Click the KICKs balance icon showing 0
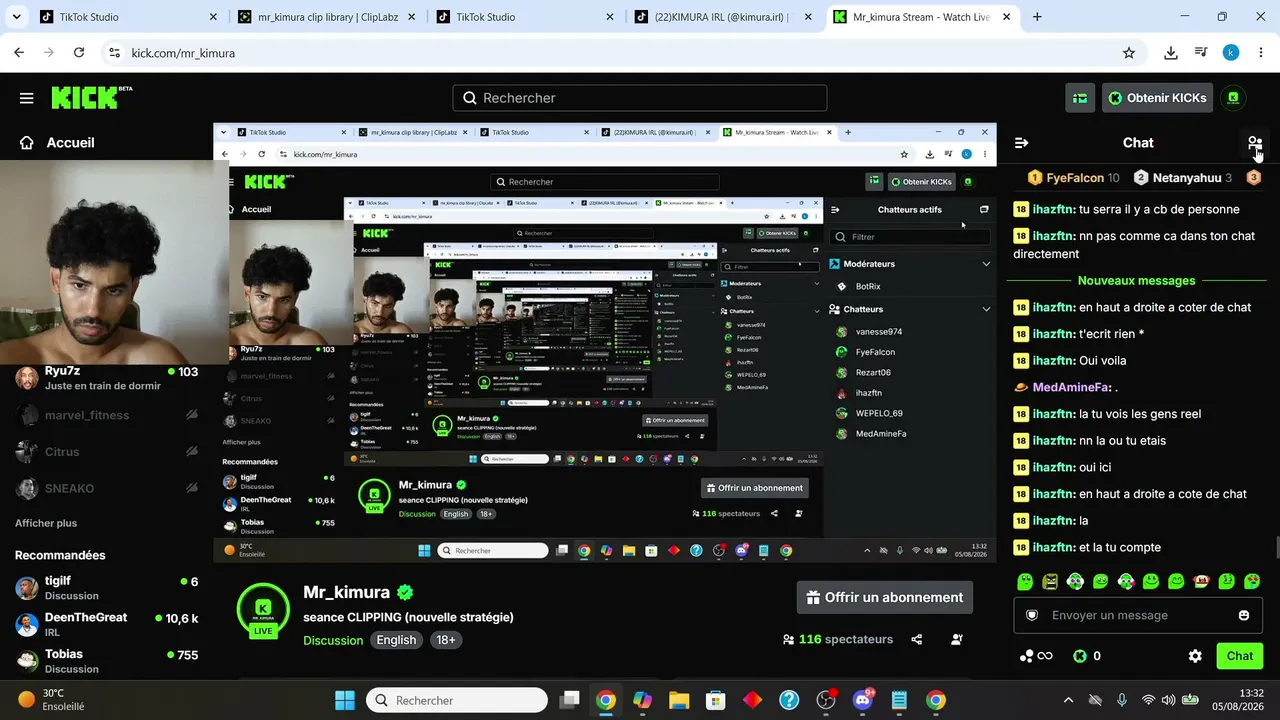Screen dimensions: 1280x720 [1080, 656]
